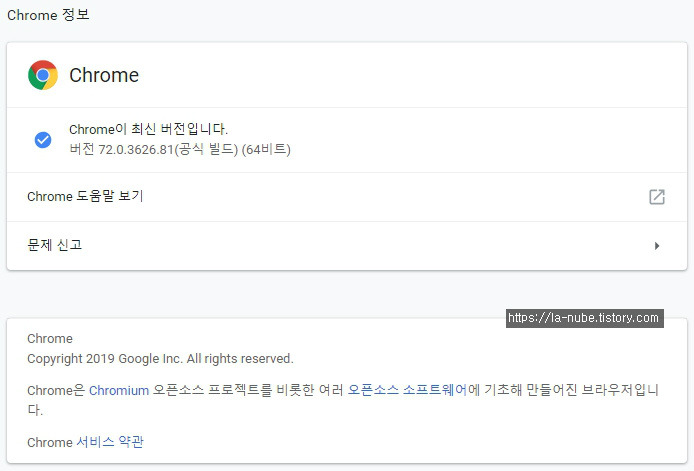
Task: Open the Chromium project link
Action: coord(119,390)
